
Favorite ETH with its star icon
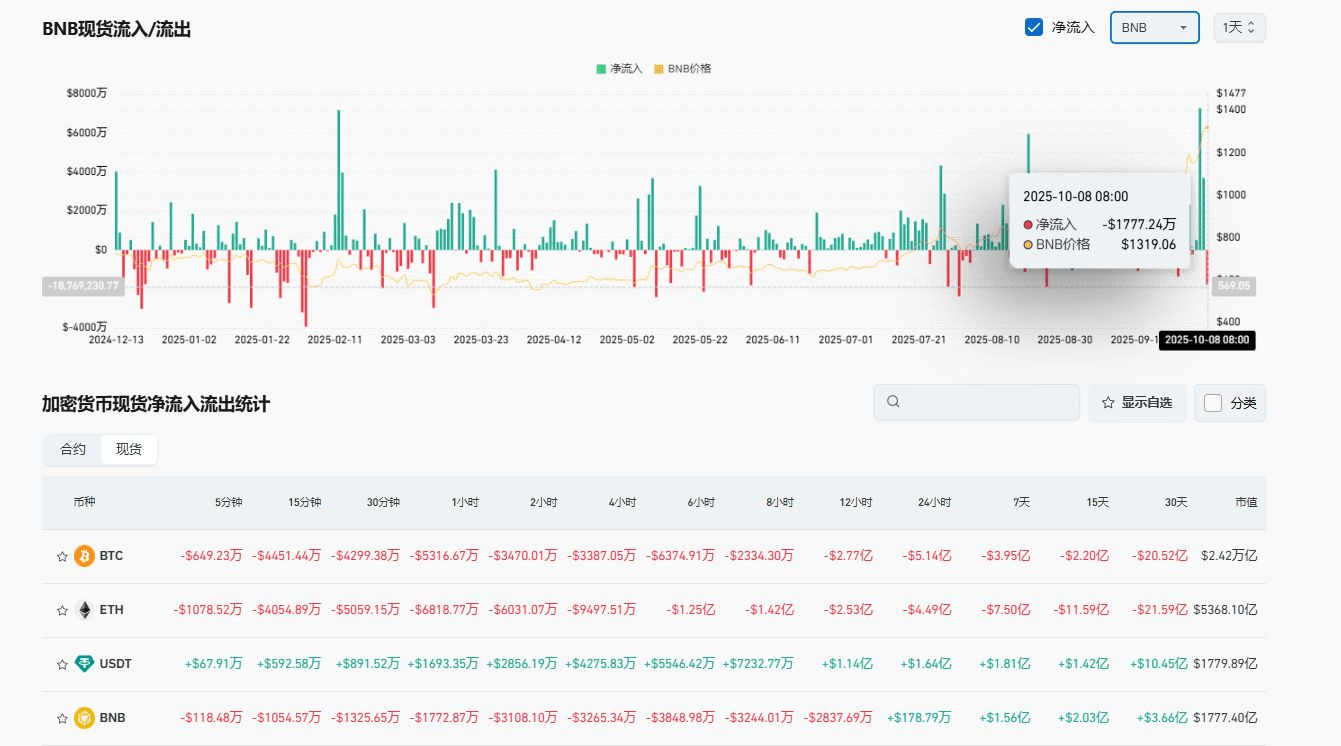pyautogui.click(x=62, y=610)
